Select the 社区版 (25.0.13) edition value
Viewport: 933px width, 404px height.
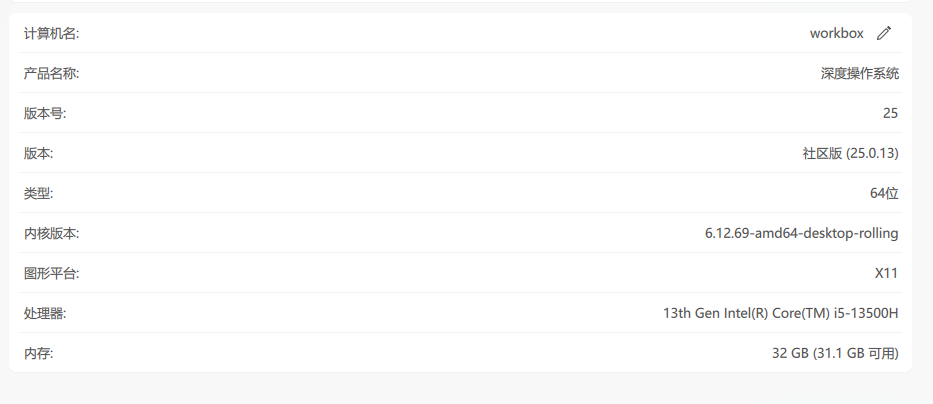[x=850, y=153]
